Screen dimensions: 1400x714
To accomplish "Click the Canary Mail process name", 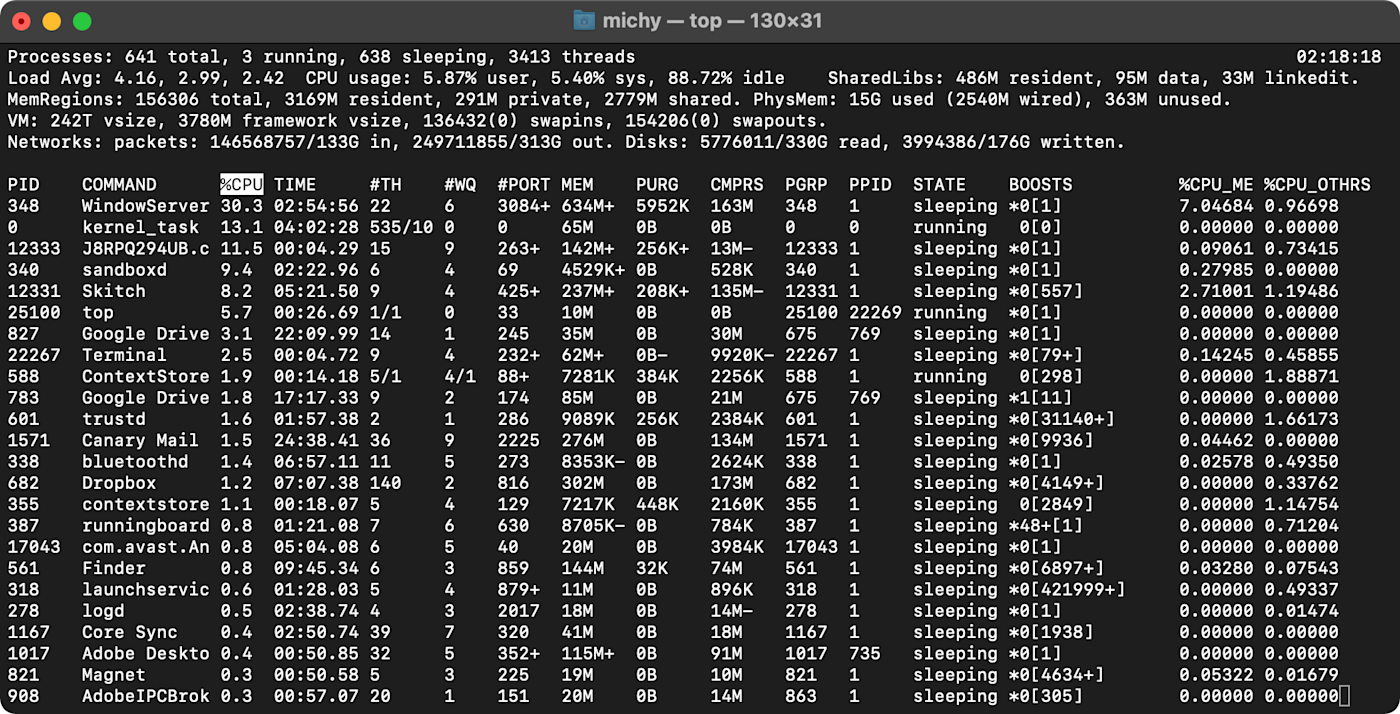I will point(140,440).
